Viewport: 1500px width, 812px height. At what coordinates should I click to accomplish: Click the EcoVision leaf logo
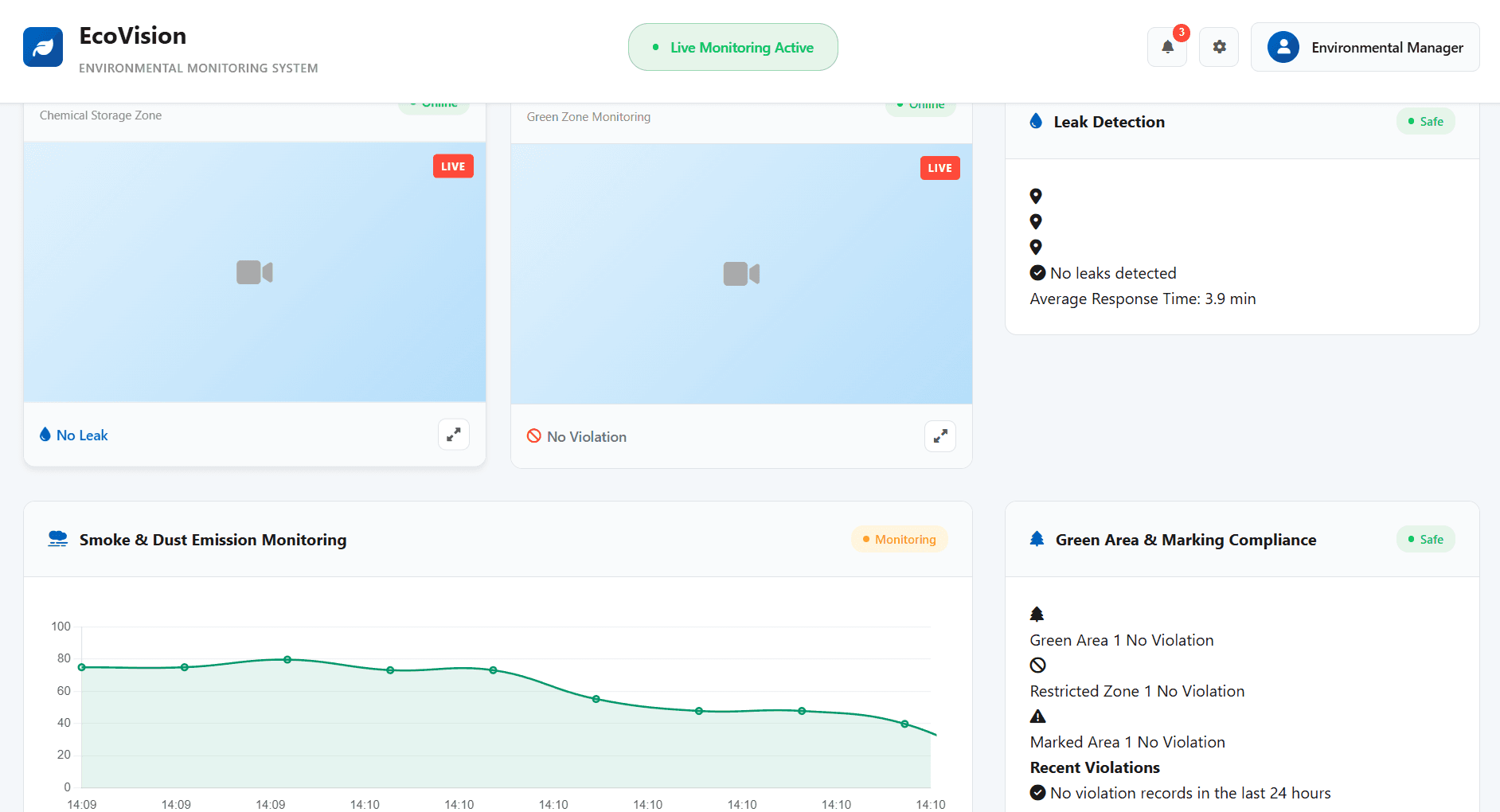(43, 47)
